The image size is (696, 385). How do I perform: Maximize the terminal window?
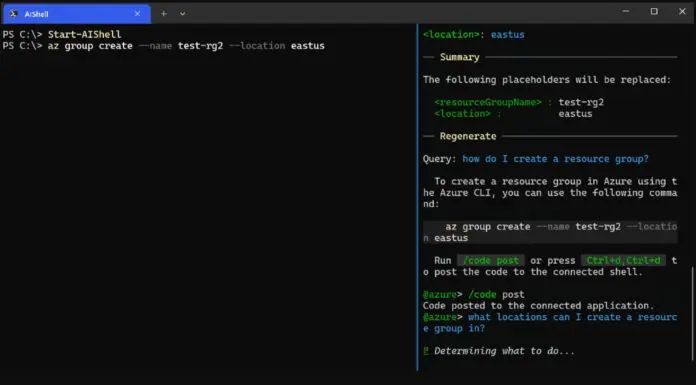pos(654,12)
